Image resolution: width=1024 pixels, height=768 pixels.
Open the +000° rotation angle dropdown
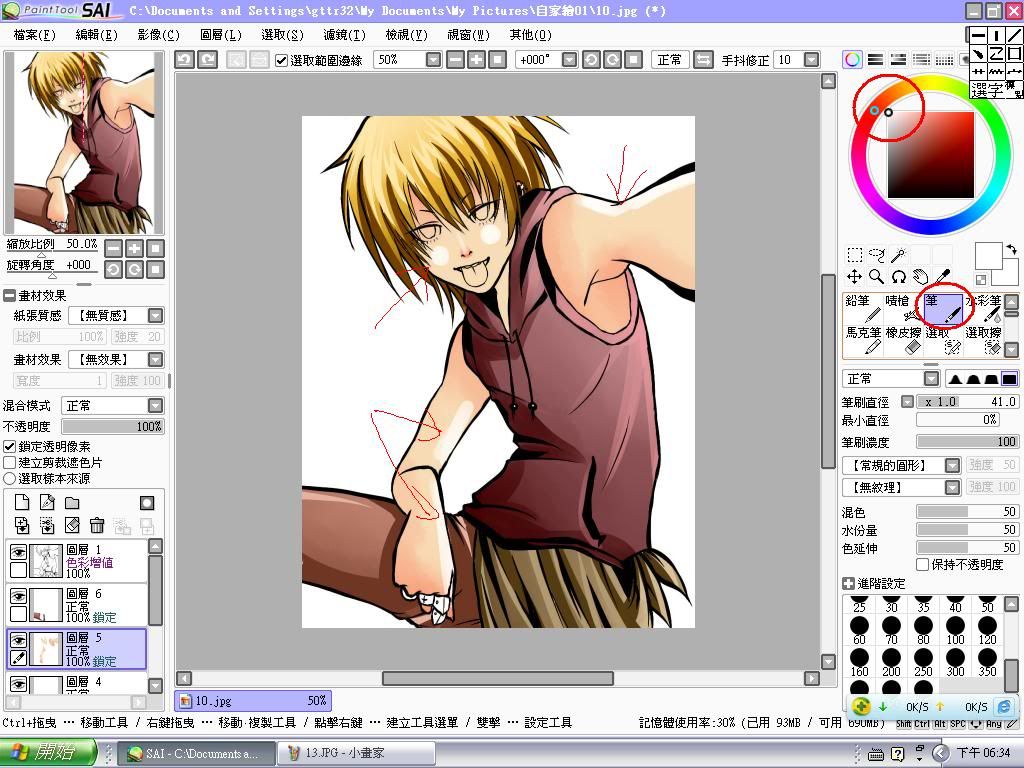tap(569, 60)
